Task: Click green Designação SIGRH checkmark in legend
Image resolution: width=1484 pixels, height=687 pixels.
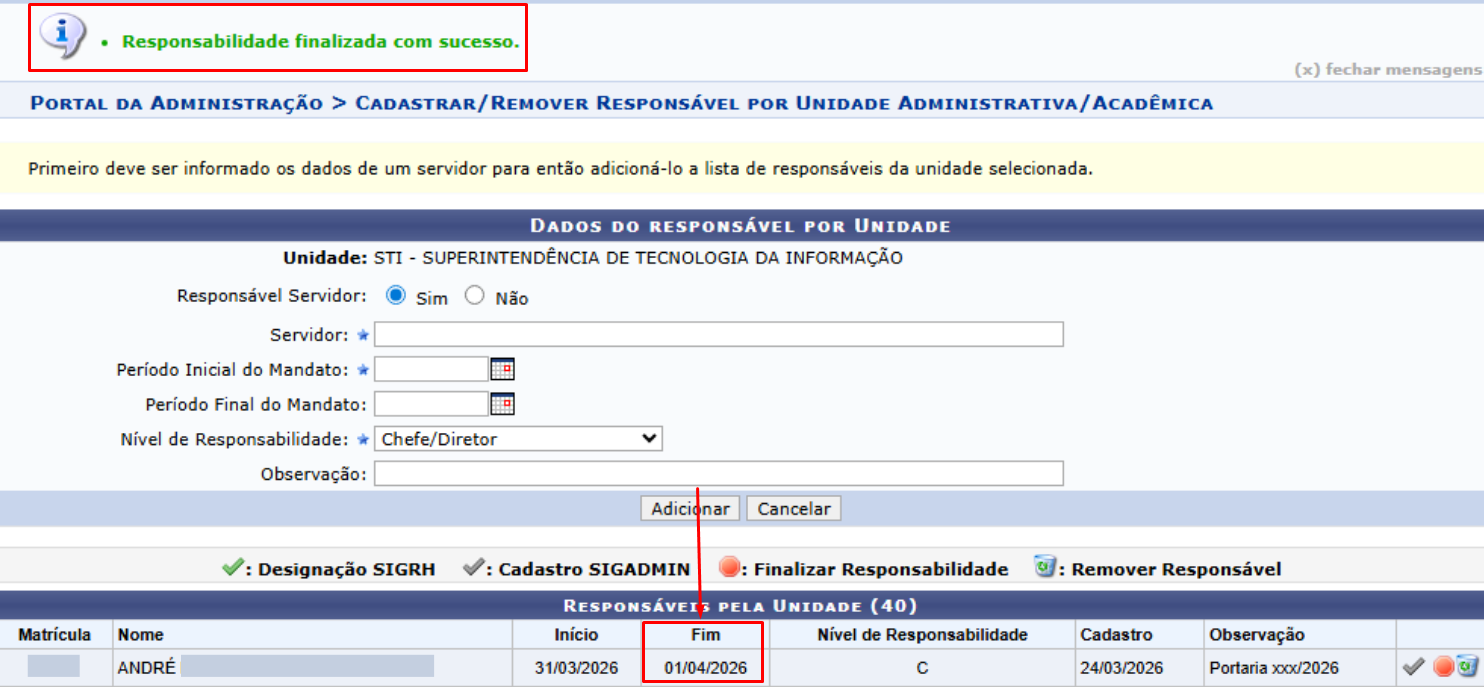Action: [233, 568]
